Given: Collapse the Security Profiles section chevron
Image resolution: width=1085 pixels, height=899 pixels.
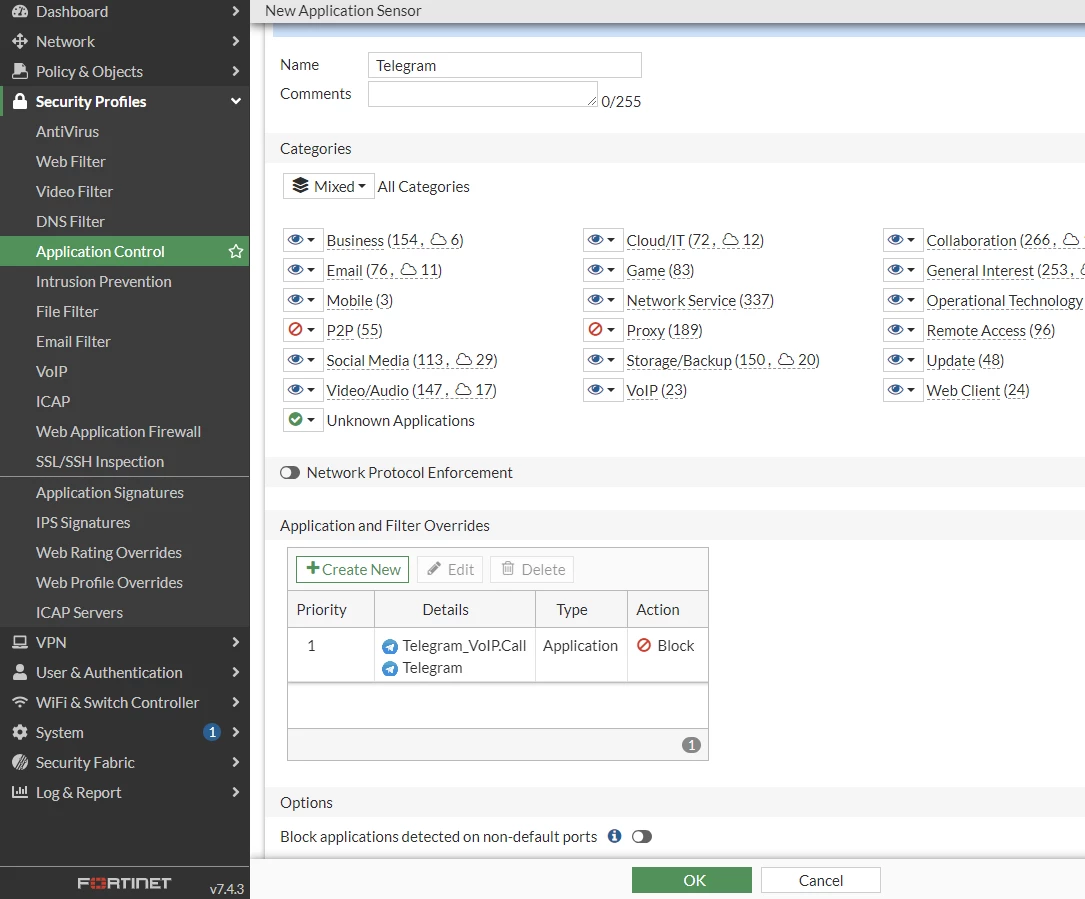Looking at the screenshot, I should click(x=235, y=101).
